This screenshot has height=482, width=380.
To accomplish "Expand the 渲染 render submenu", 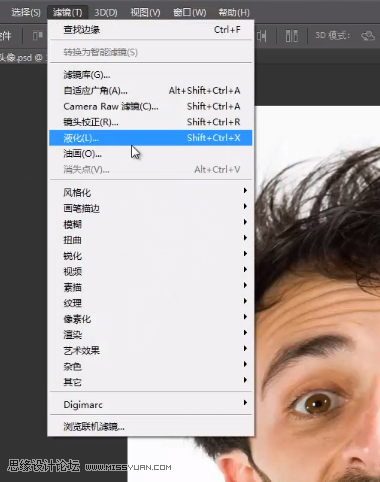I will point(151,334).
